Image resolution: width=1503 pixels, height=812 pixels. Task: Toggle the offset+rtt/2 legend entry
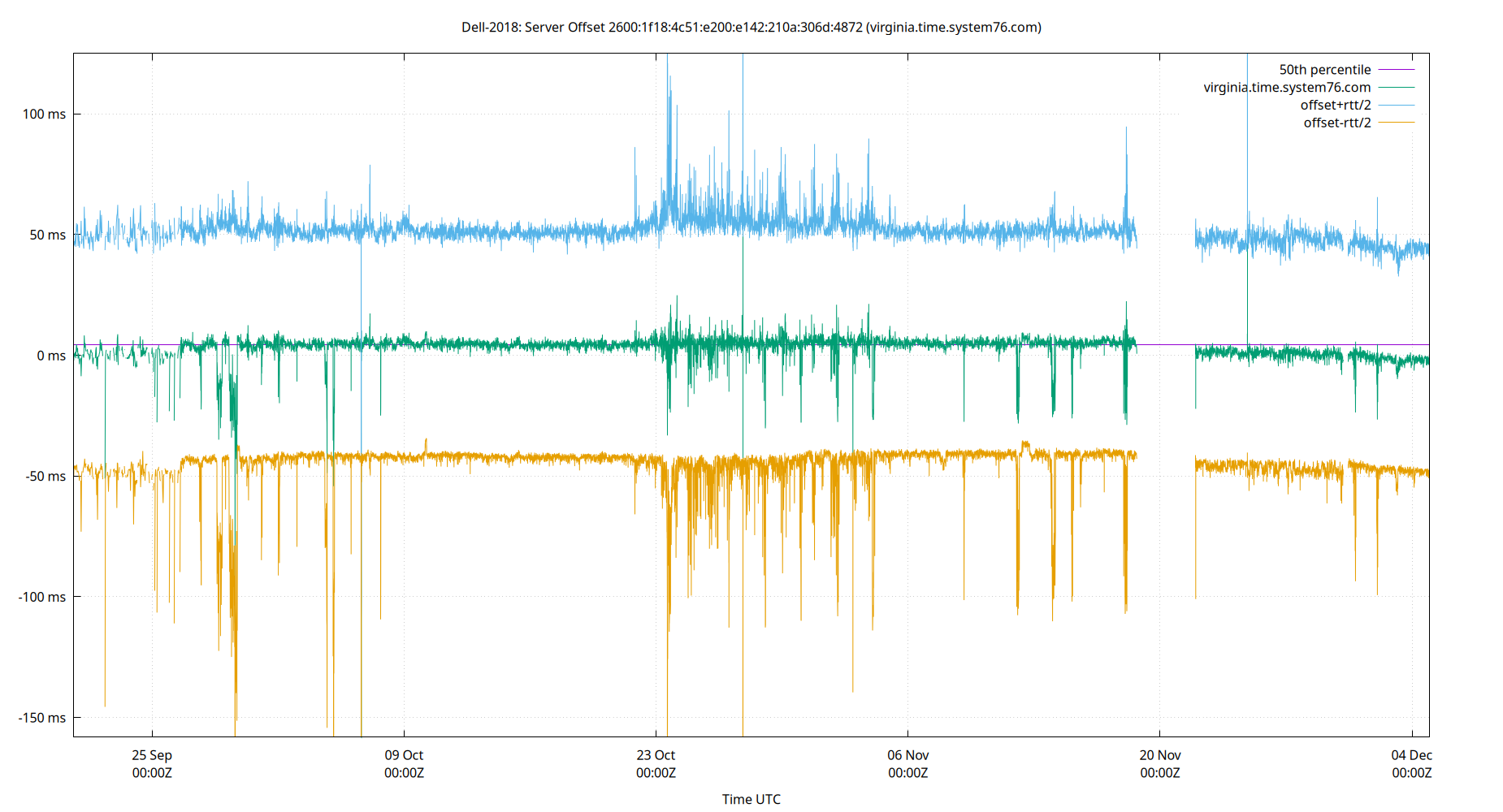pos(1335,104)
